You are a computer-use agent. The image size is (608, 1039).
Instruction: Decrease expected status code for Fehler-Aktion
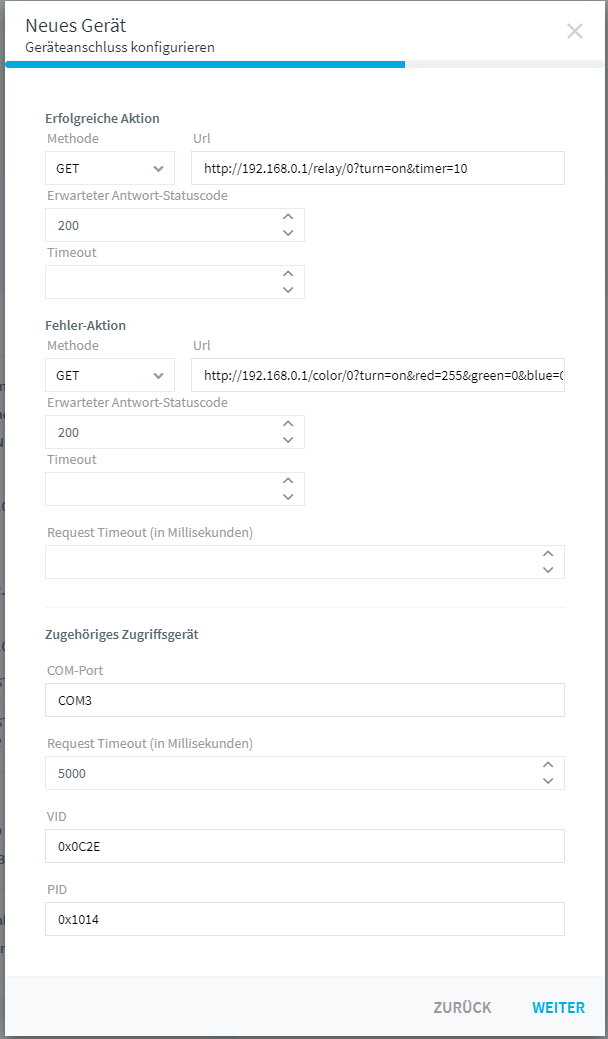(x=287, y=439)
